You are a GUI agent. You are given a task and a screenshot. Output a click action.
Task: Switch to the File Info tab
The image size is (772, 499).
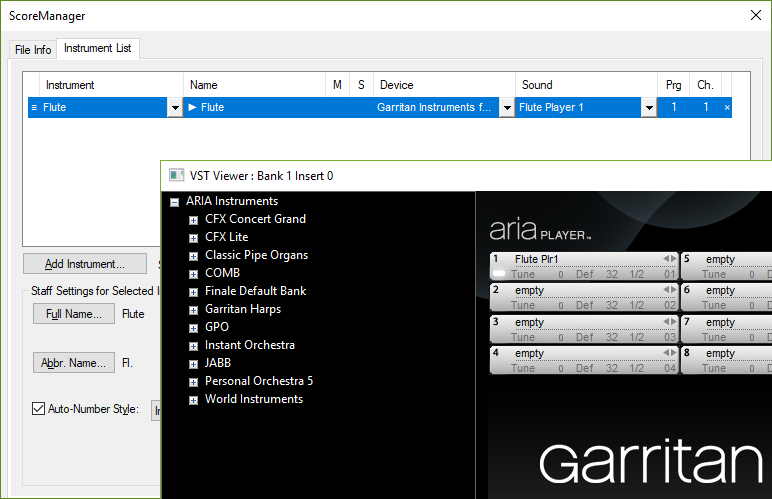click(x=32, y=50)
